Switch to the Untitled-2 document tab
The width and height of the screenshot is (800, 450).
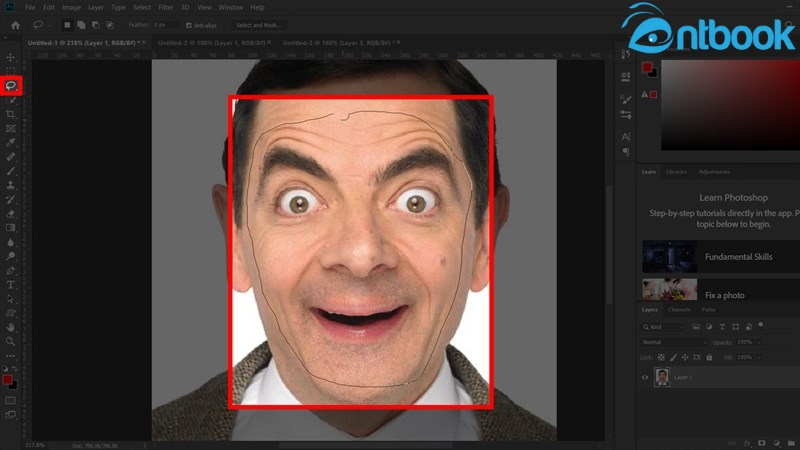click(211, 43)
